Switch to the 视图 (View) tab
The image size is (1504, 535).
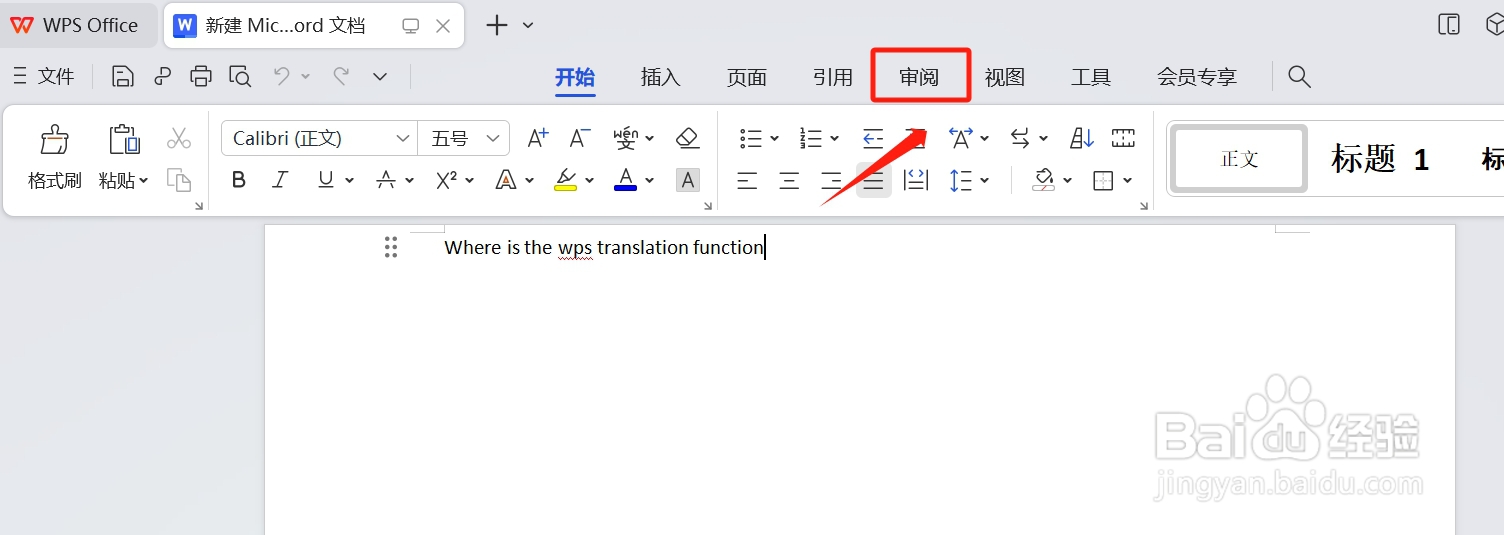tap(1005, 77)
